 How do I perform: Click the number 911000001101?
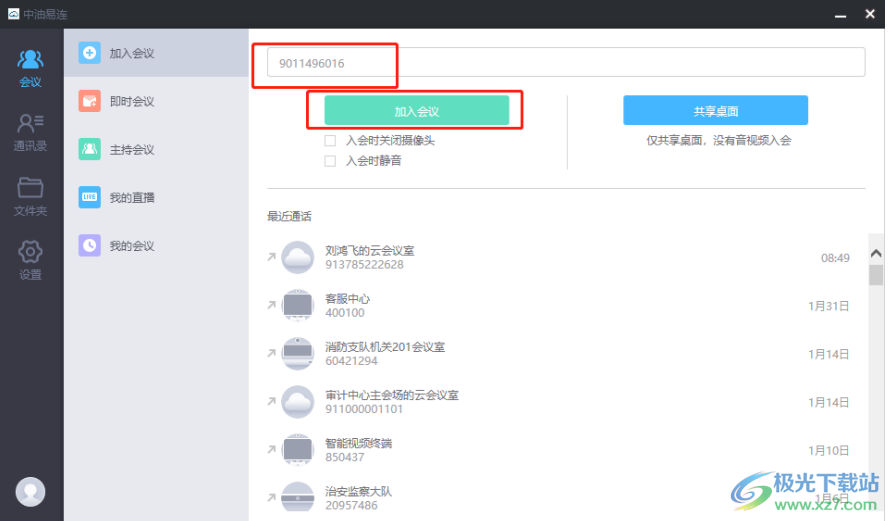click(364, 409)
